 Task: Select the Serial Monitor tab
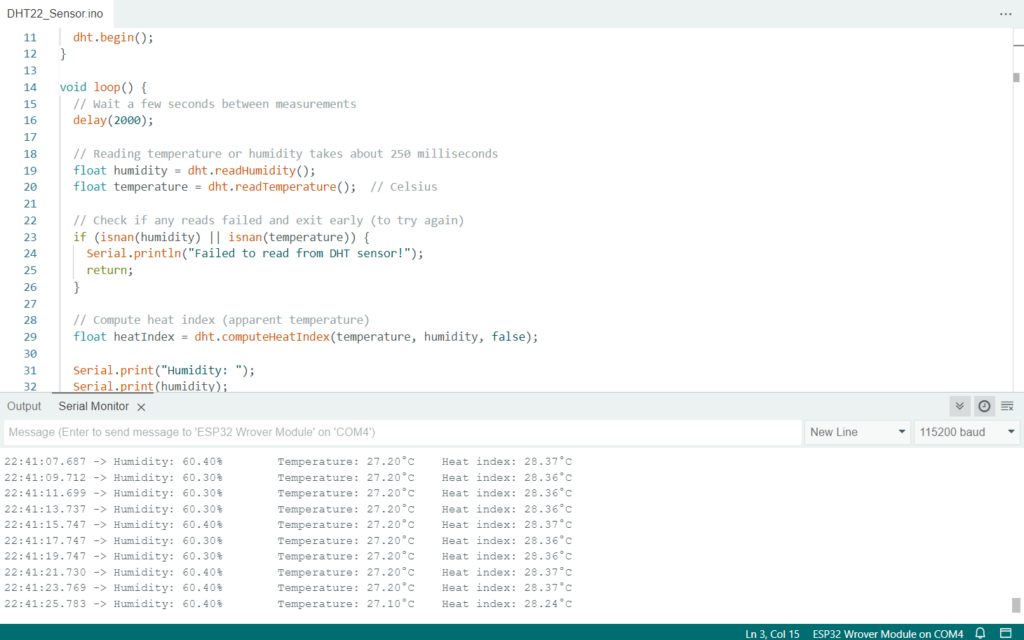coord(93,406)
